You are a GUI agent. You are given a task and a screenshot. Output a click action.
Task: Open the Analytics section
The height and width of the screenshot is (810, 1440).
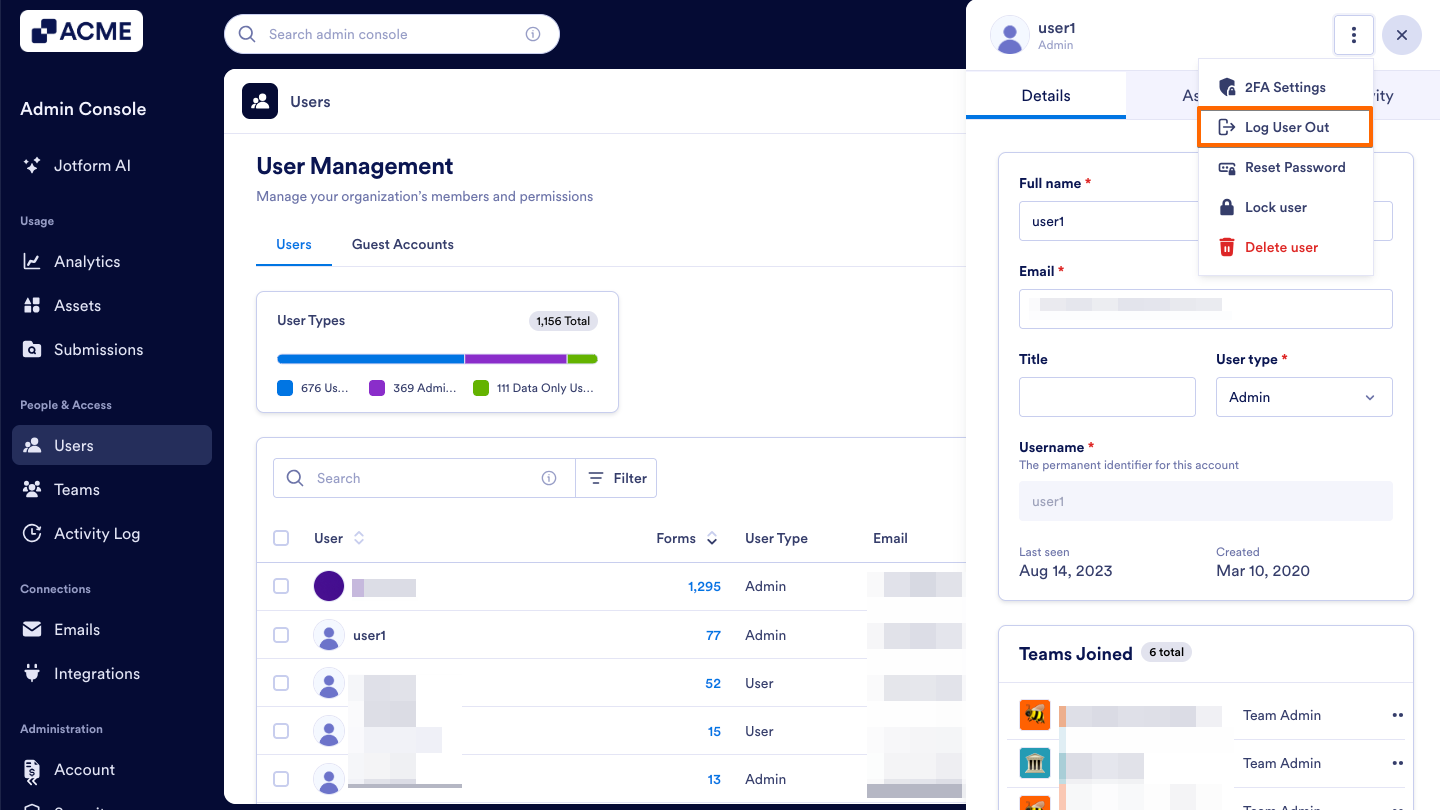point(89,261)
